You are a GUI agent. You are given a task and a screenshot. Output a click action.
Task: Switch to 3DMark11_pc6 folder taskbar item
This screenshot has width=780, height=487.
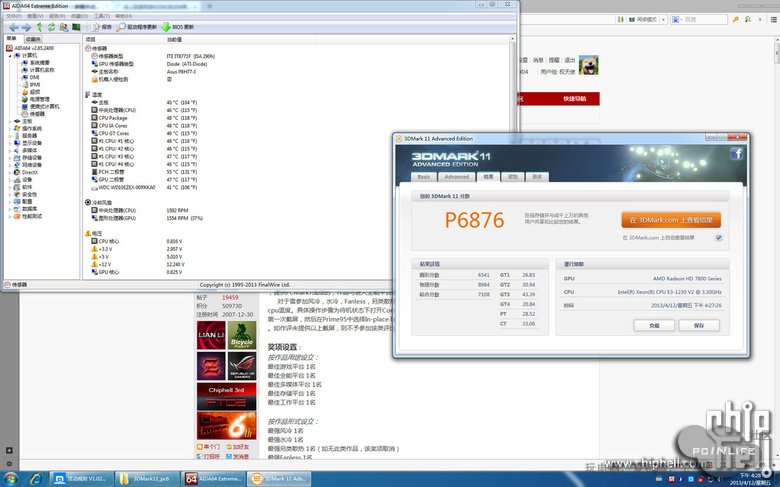coord(147,479)
